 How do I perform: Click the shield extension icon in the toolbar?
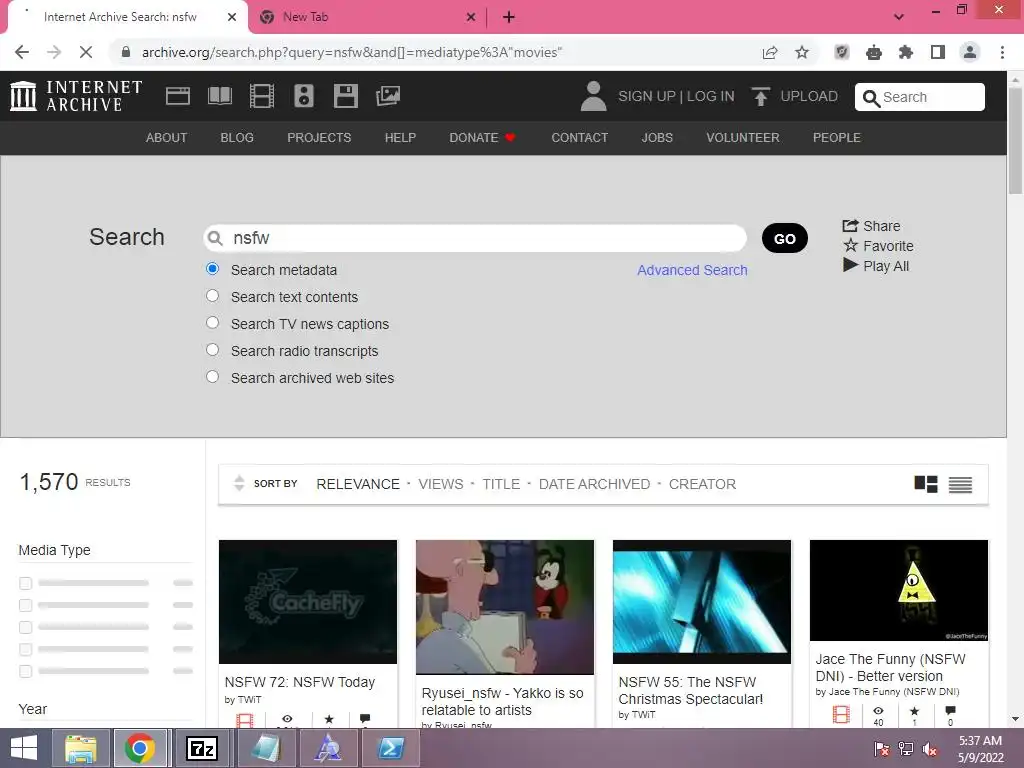point(842,52)
